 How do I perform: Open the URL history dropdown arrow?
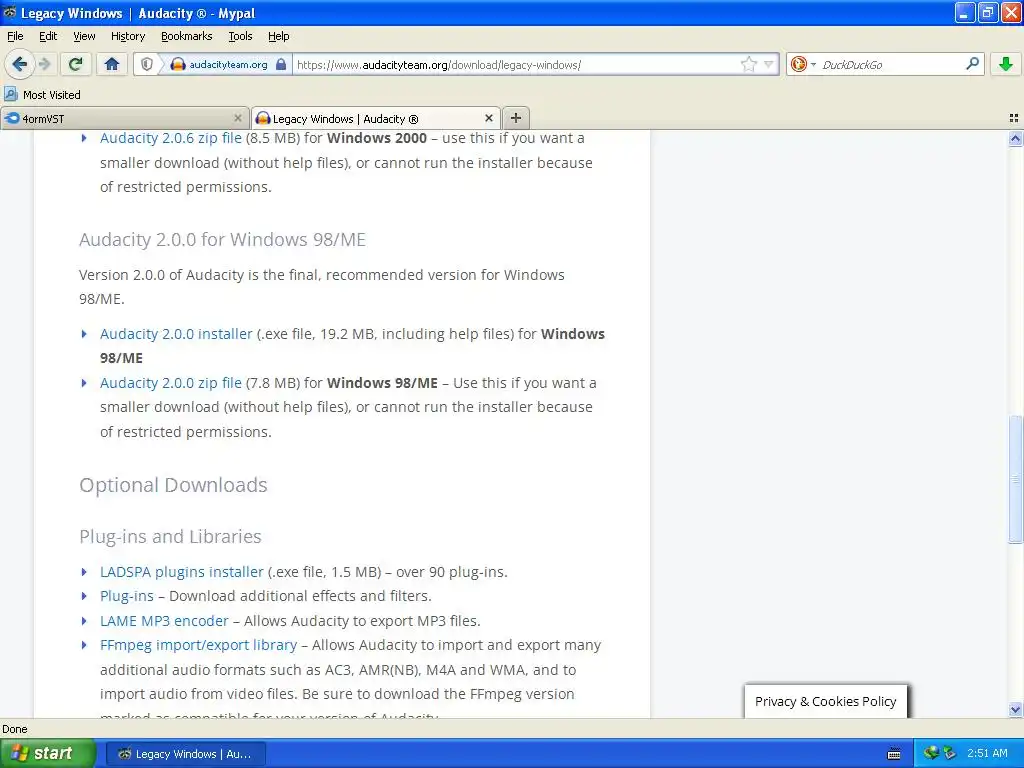[x=769, y=64]
